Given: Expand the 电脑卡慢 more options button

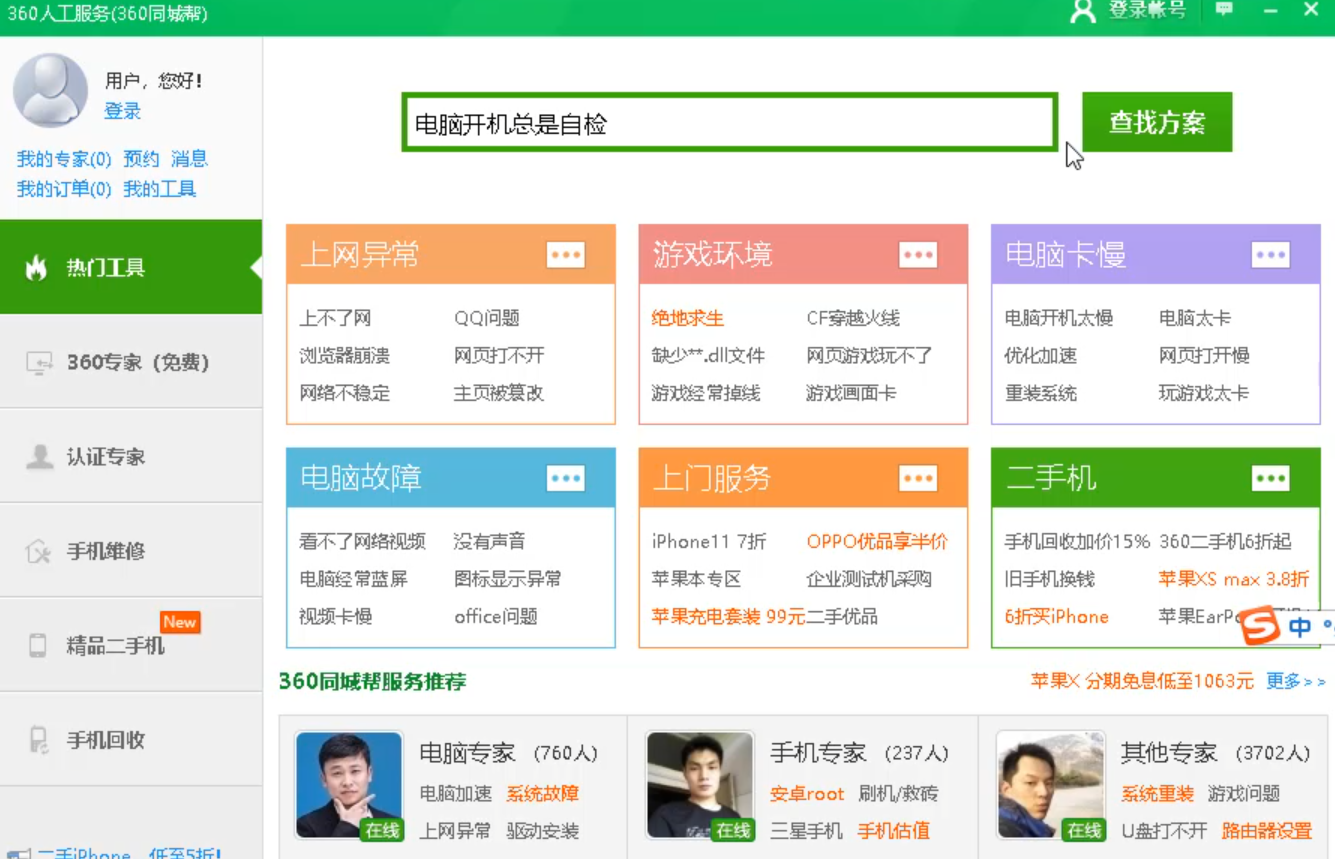Looking at the screenshot, I should pyautogui.click(x=1270, y=255).
